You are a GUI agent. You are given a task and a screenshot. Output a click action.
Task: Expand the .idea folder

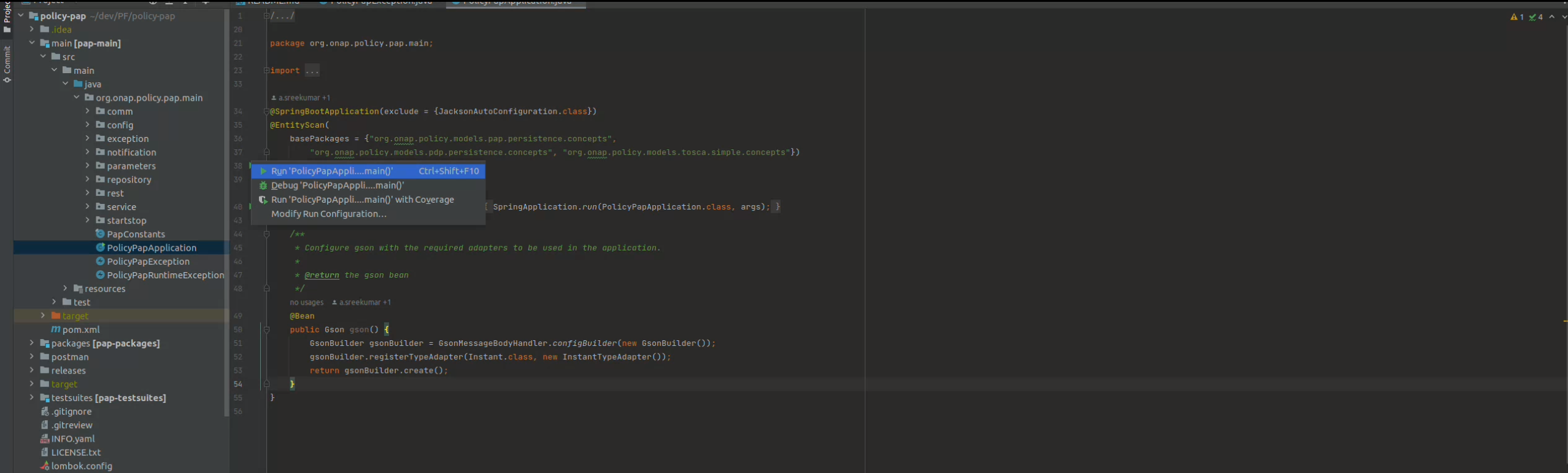pos(32,29)
